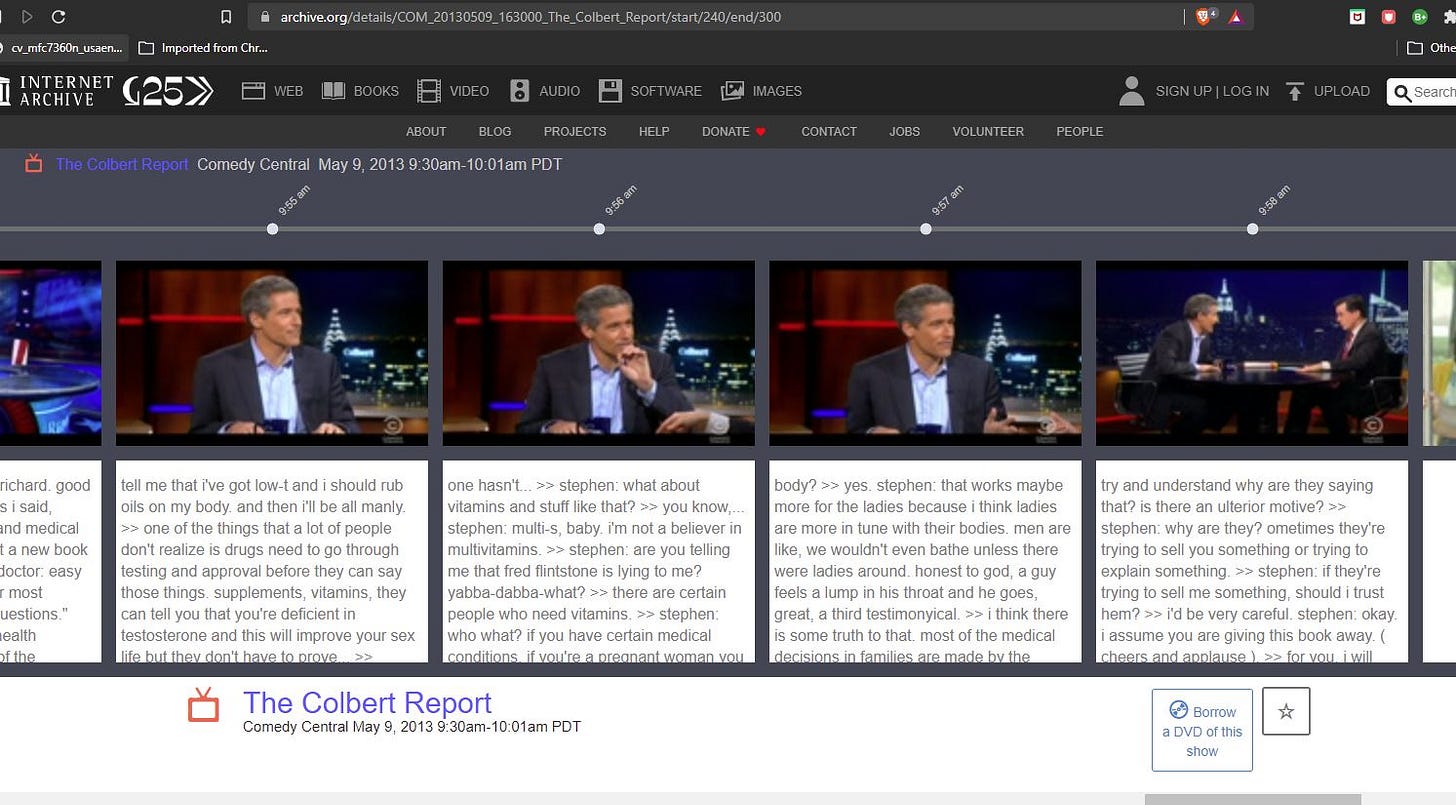The height and width of the screenshot is (805, 1456).
Task: Open the CONTACT menu item
Action: [829, 131]
